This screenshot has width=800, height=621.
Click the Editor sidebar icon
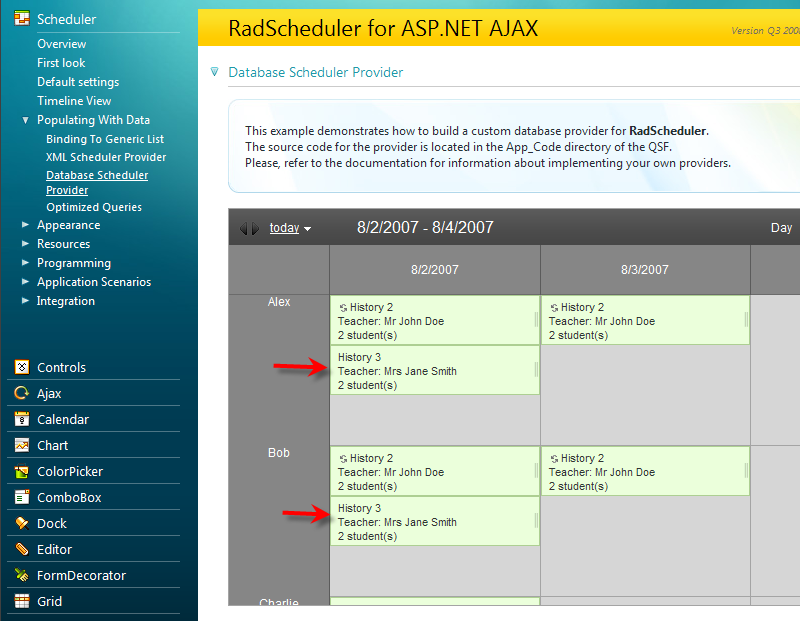pos(21,549)
